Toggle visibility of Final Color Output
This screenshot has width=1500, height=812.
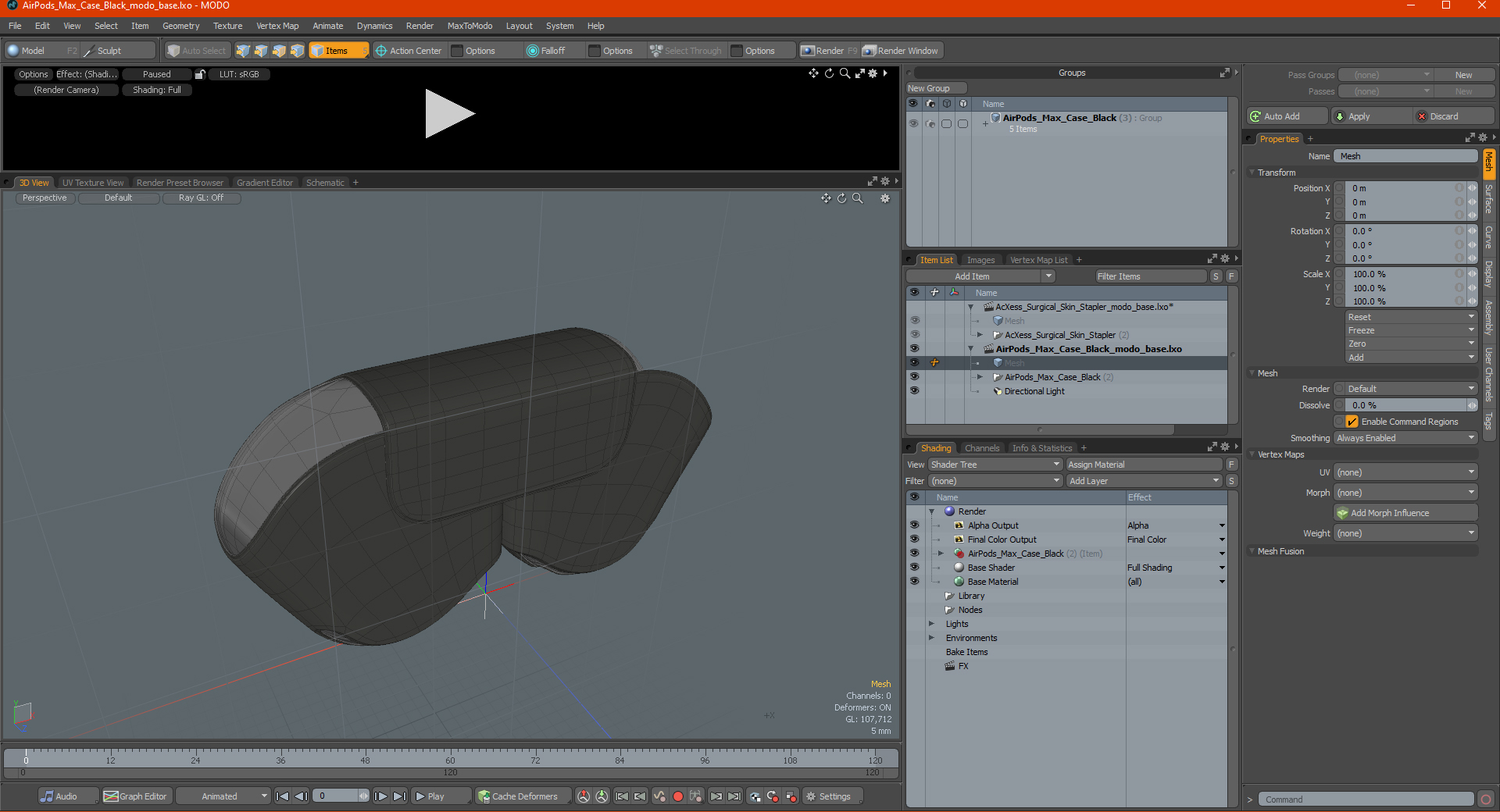[914, 540]
